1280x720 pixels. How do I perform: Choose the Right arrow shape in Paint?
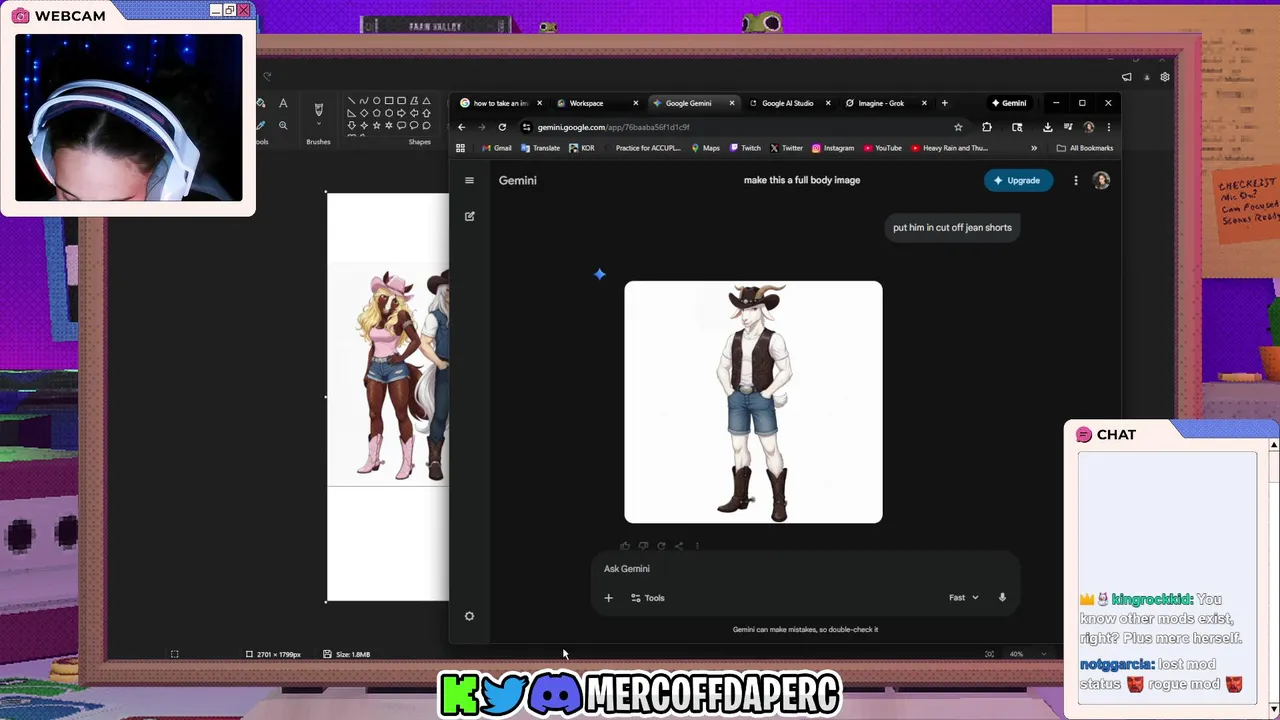pyautogui.click(x=401, y=113)
